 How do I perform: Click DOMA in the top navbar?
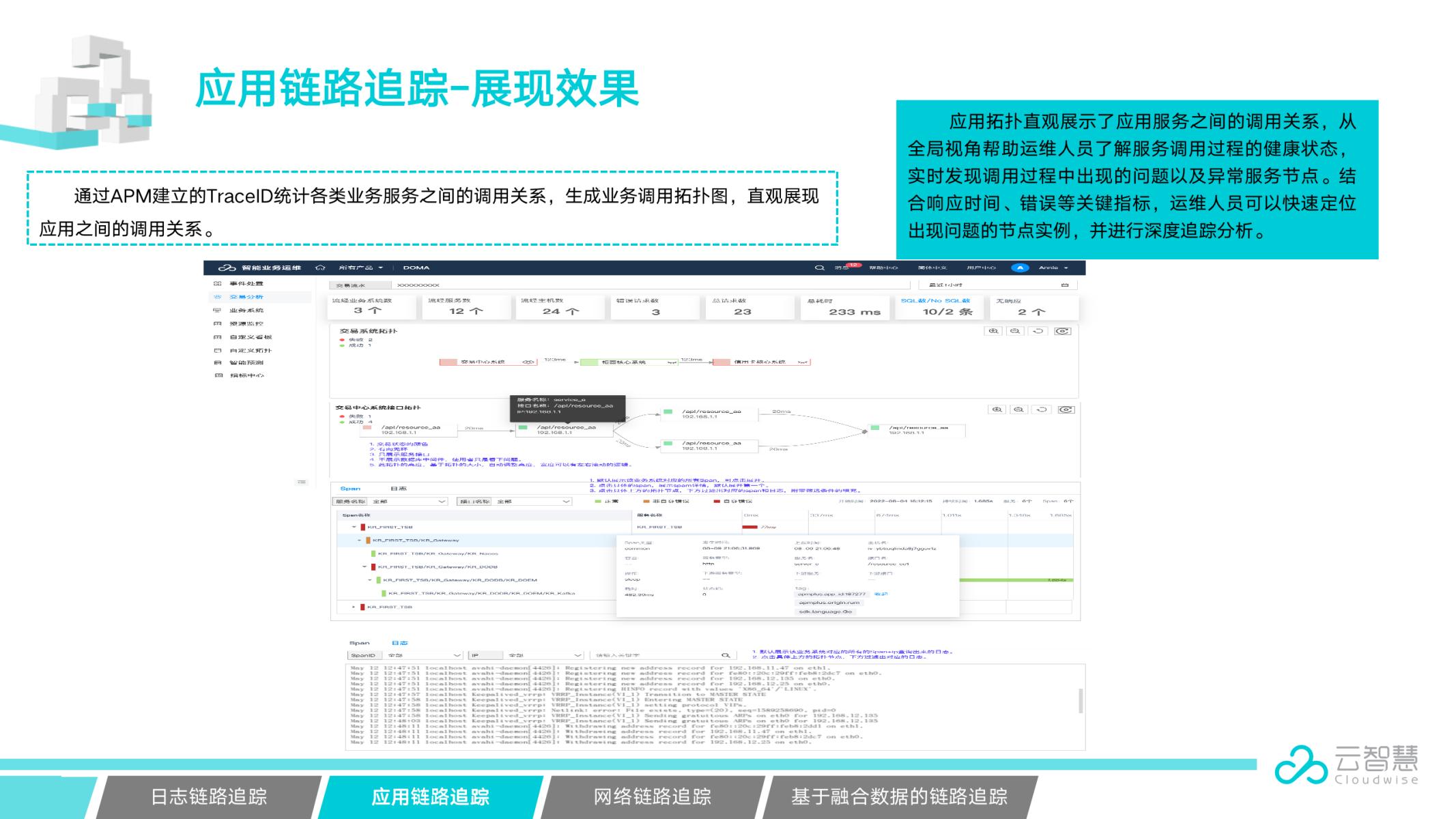[416, 268]
